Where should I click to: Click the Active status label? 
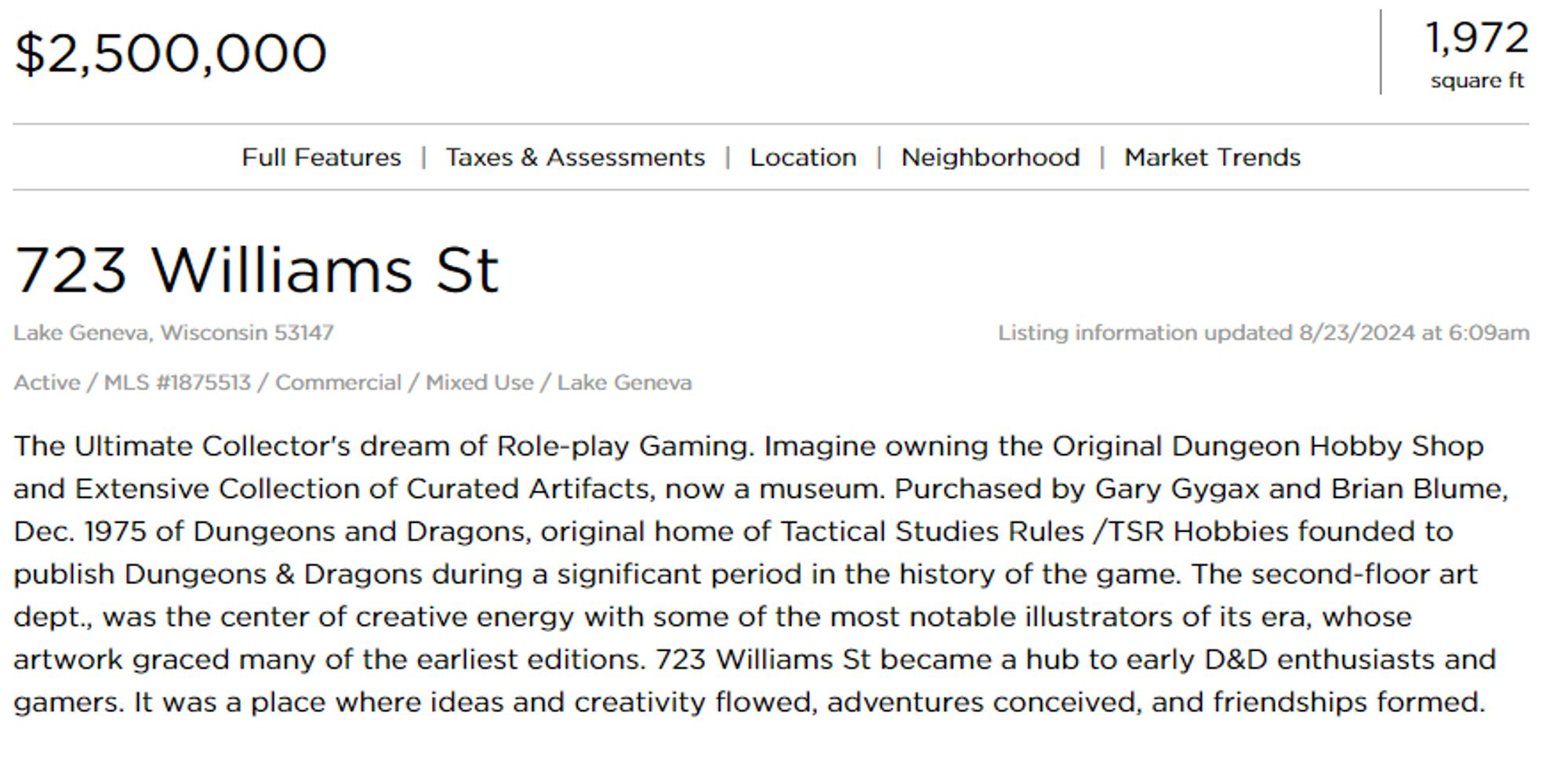[46, 383]
